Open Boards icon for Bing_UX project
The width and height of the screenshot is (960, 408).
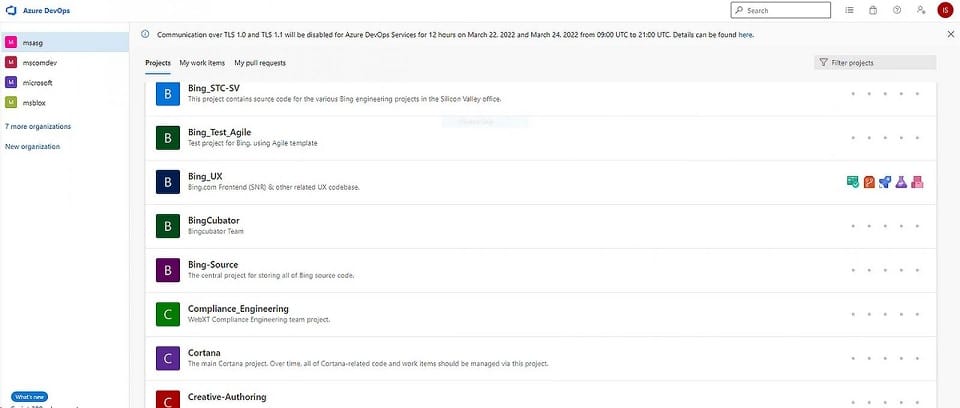(852, 182)
